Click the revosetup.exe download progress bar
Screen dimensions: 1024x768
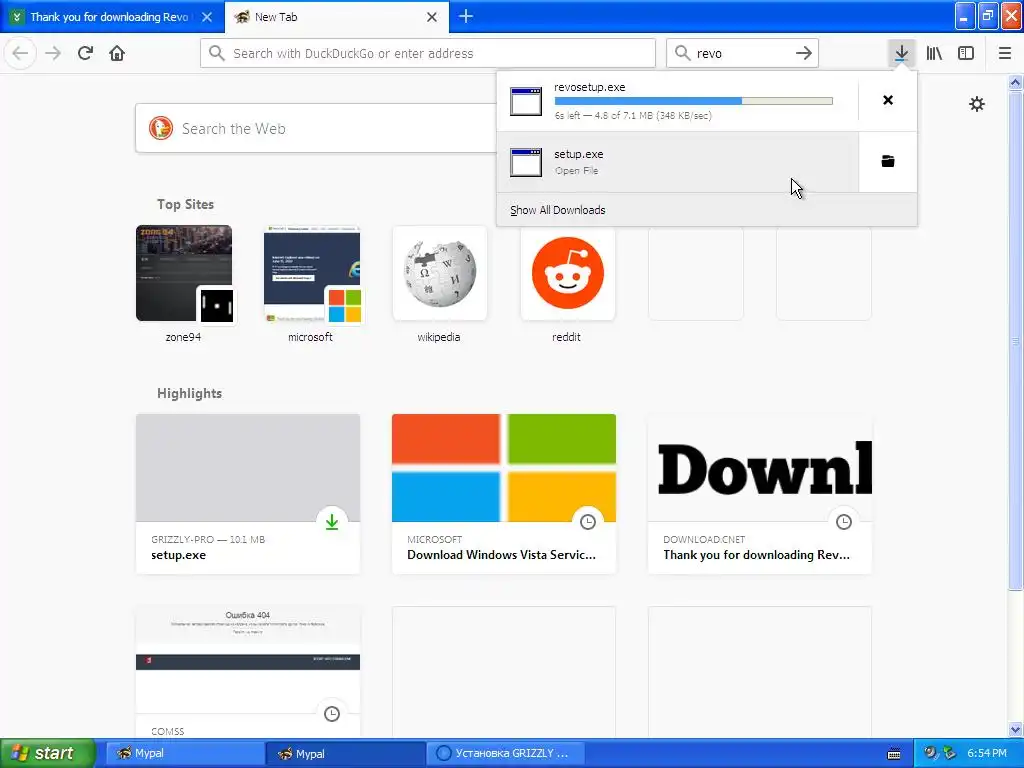[694, 101]
